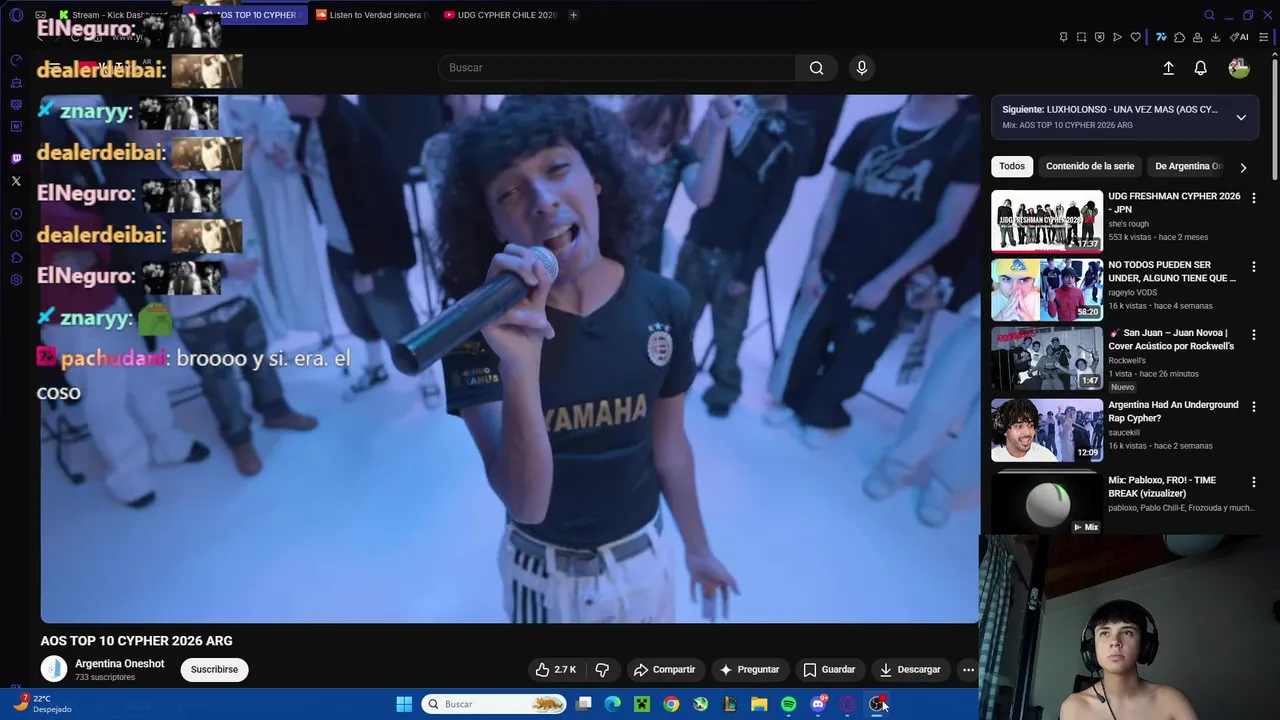Click the Guardar save button
Image resolution: width=1280 pixels, height=720 pixels.
(x=829, y=669)
